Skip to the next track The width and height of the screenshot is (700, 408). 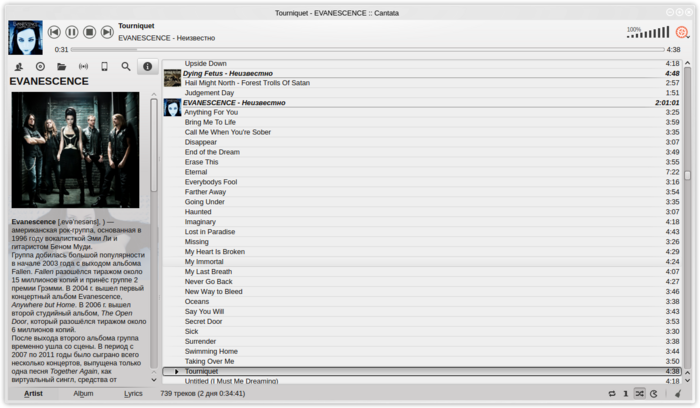[x=107, y=32]
